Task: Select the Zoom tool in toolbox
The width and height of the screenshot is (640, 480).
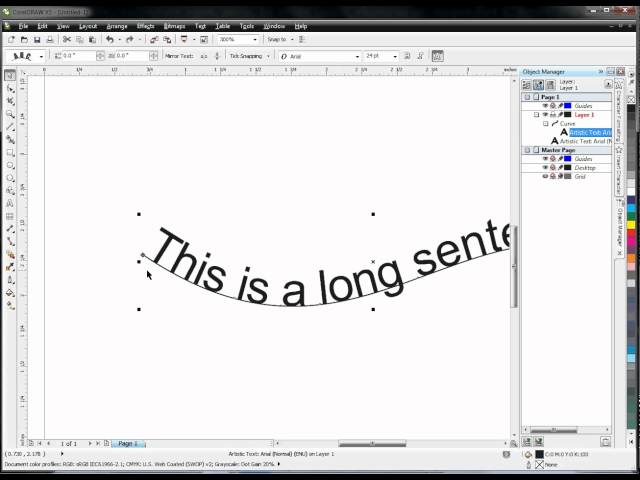Action: coord(10,114)
